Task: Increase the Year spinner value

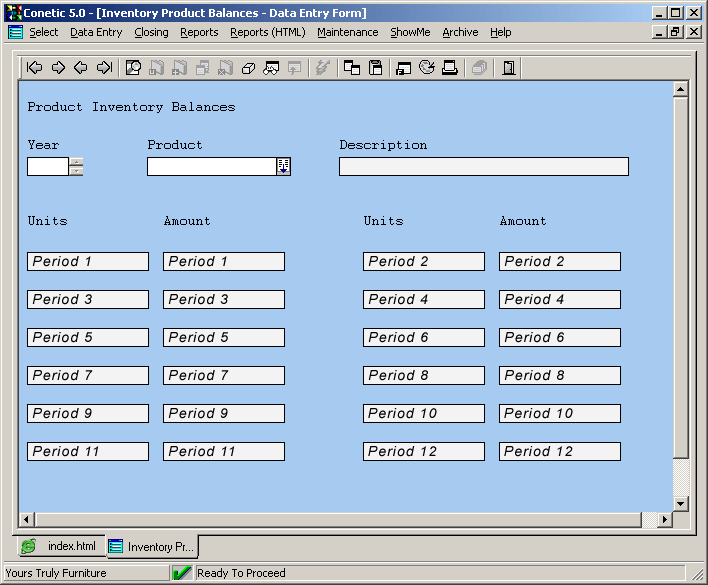Action: pyautogui.click(x=76, y=162)
